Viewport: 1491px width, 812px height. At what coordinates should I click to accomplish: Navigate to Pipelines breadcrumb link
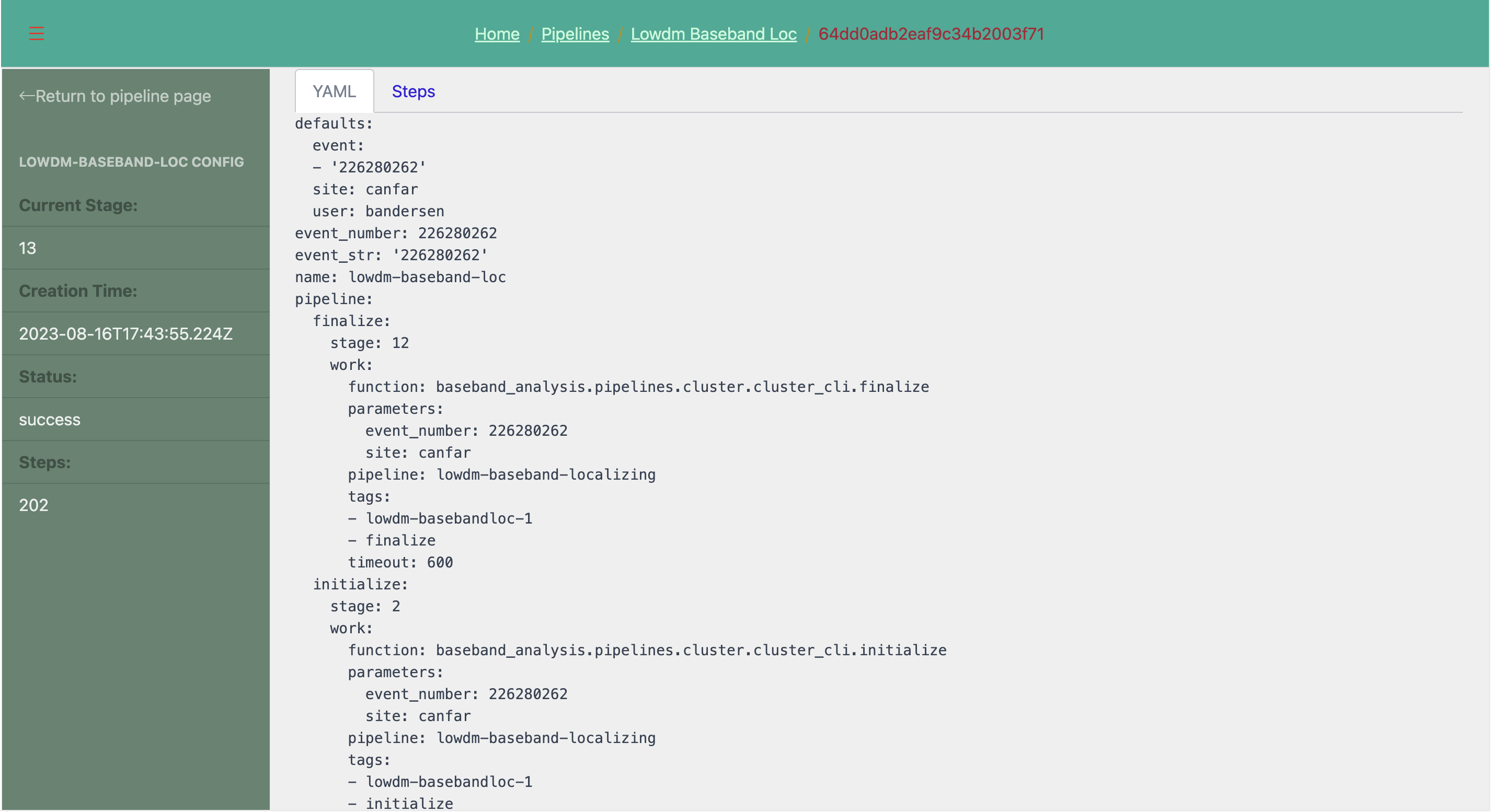coord(575,33)
